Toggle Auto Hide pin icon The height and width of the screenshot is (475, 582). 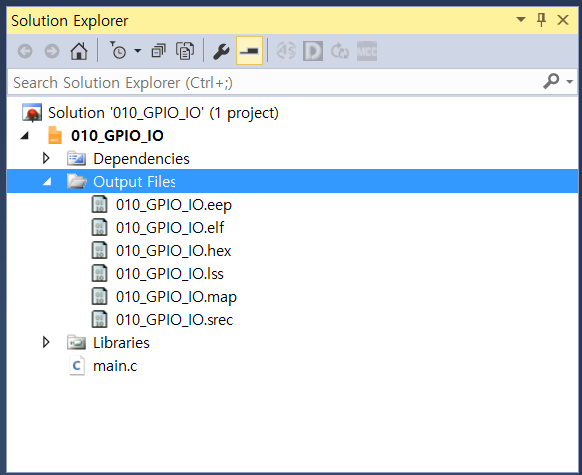click(x=541, y=20)
